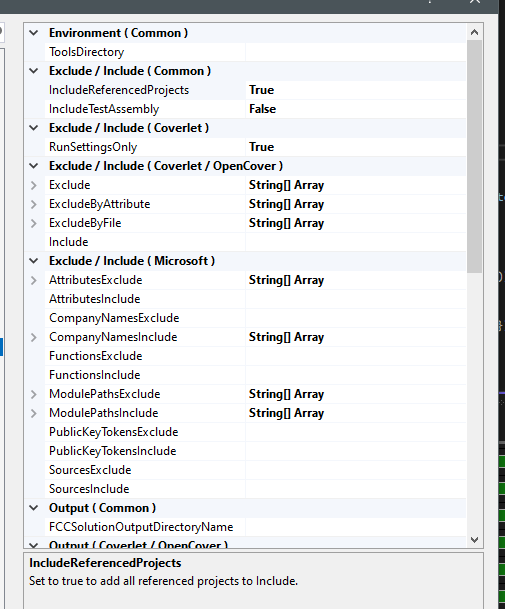505x609 pixels.
Task: Click the Include property value field
Action: (356, 242)
